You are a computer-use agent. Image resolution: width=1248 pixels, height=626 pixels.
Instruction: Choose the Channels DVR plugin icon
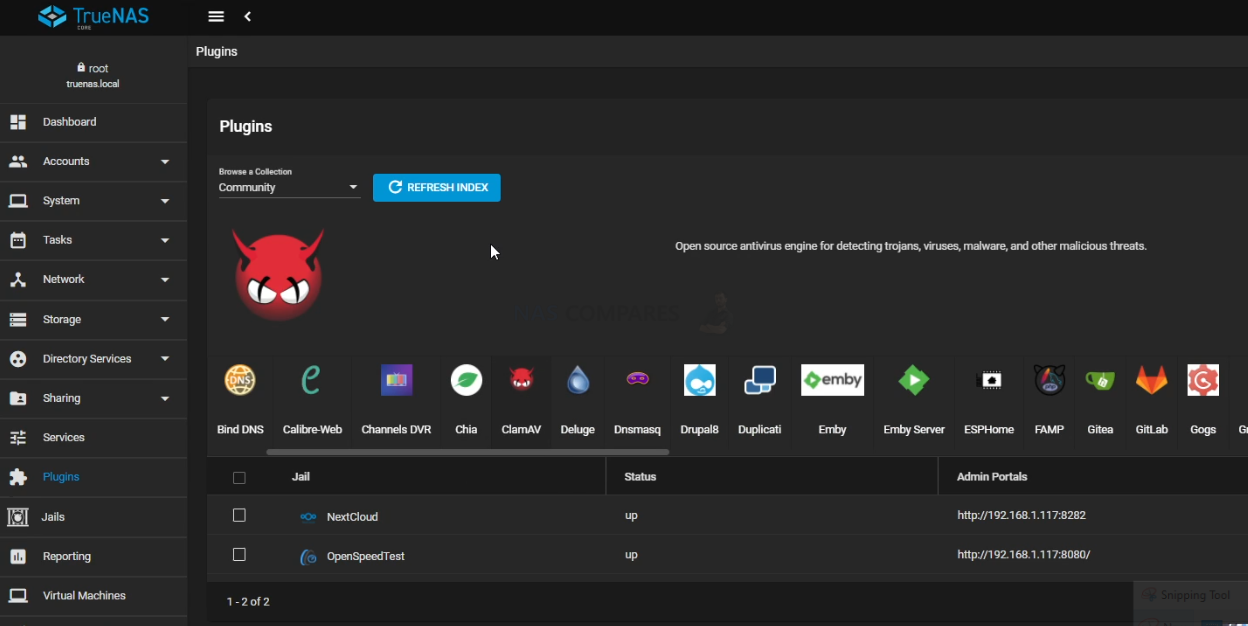click(396, 380)
